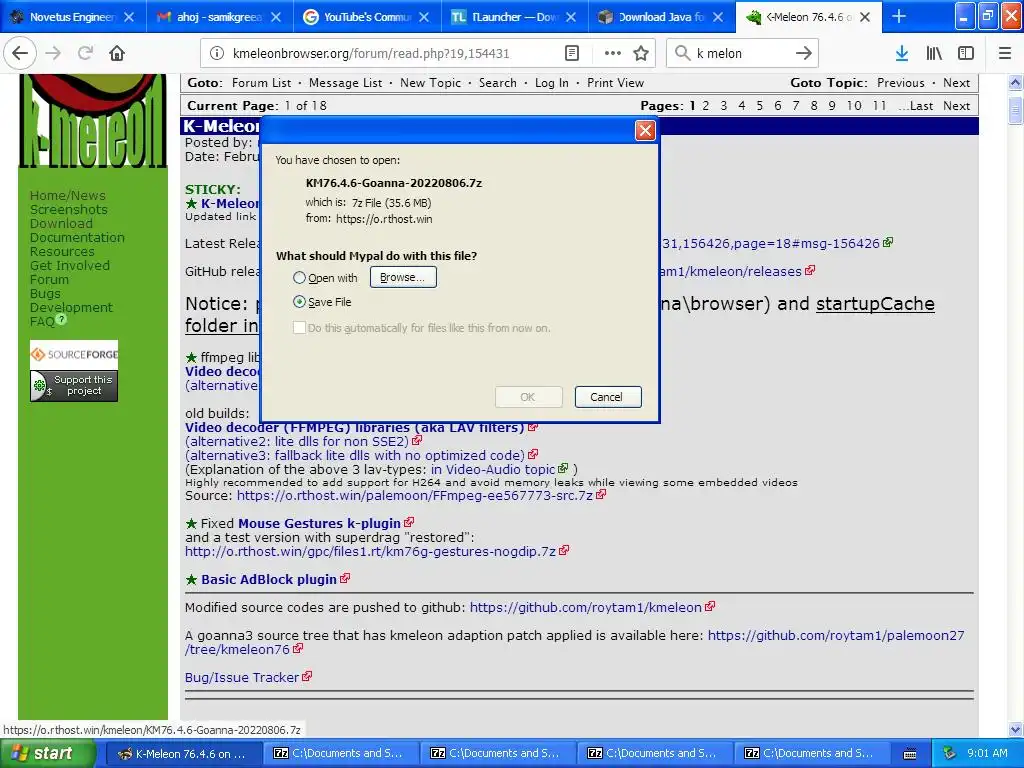Viewport: 1024px width, 768px height.
Task: Go to page 5 of the topic
Action: (760, 106)
